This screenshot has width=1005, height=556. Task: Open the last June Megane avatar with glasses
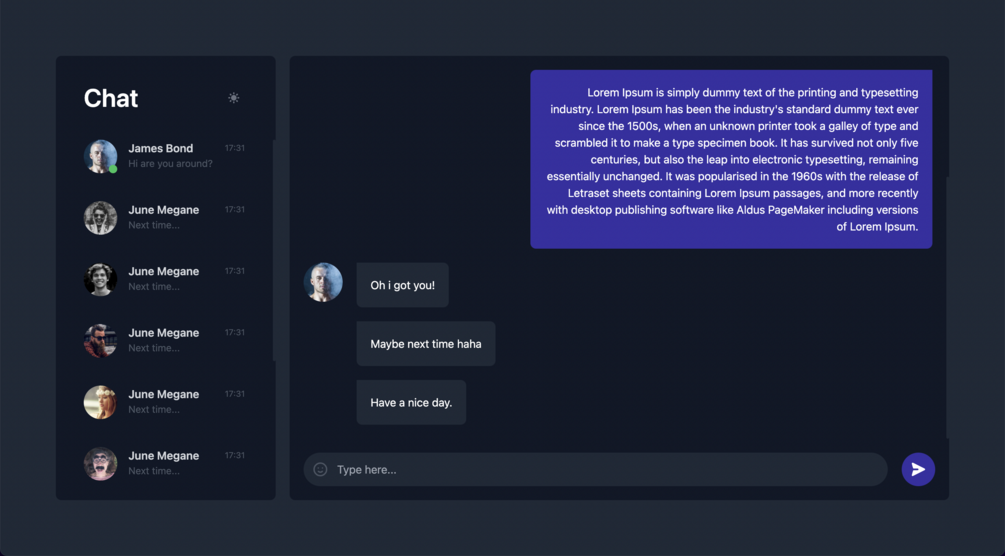[x=101, y=464]
